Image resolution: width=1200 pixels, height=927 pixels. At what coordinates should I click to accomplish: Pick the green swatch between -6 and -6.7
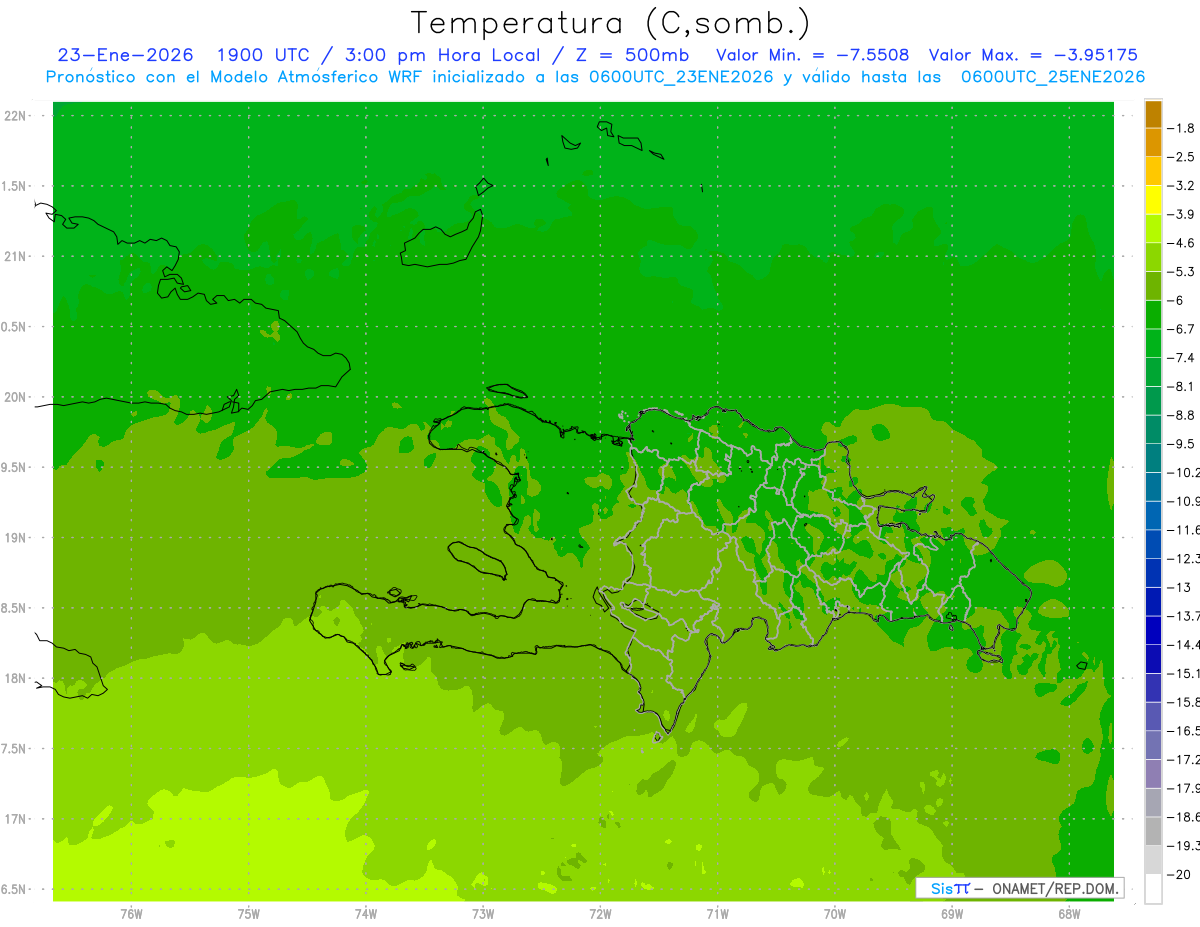[1153, 315]
